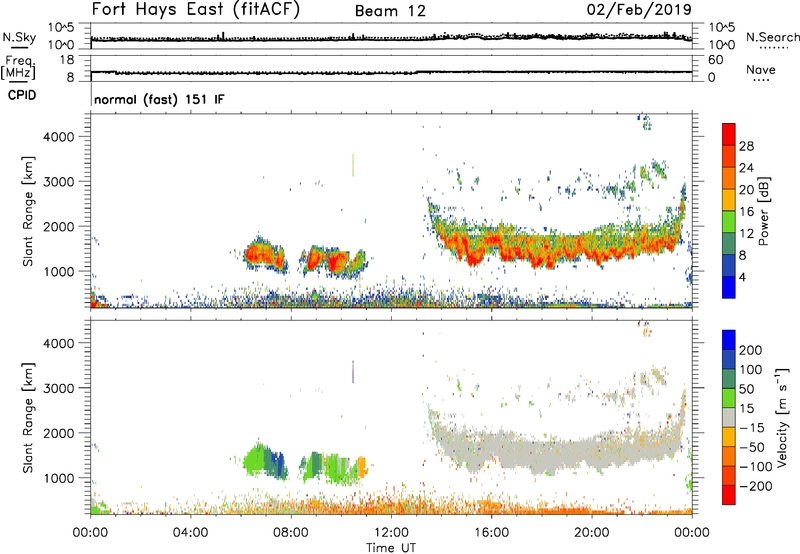Click the 'Slant Range [km]' label of power panel
This screenshot has height=554, width=800.
coord(28,211)
